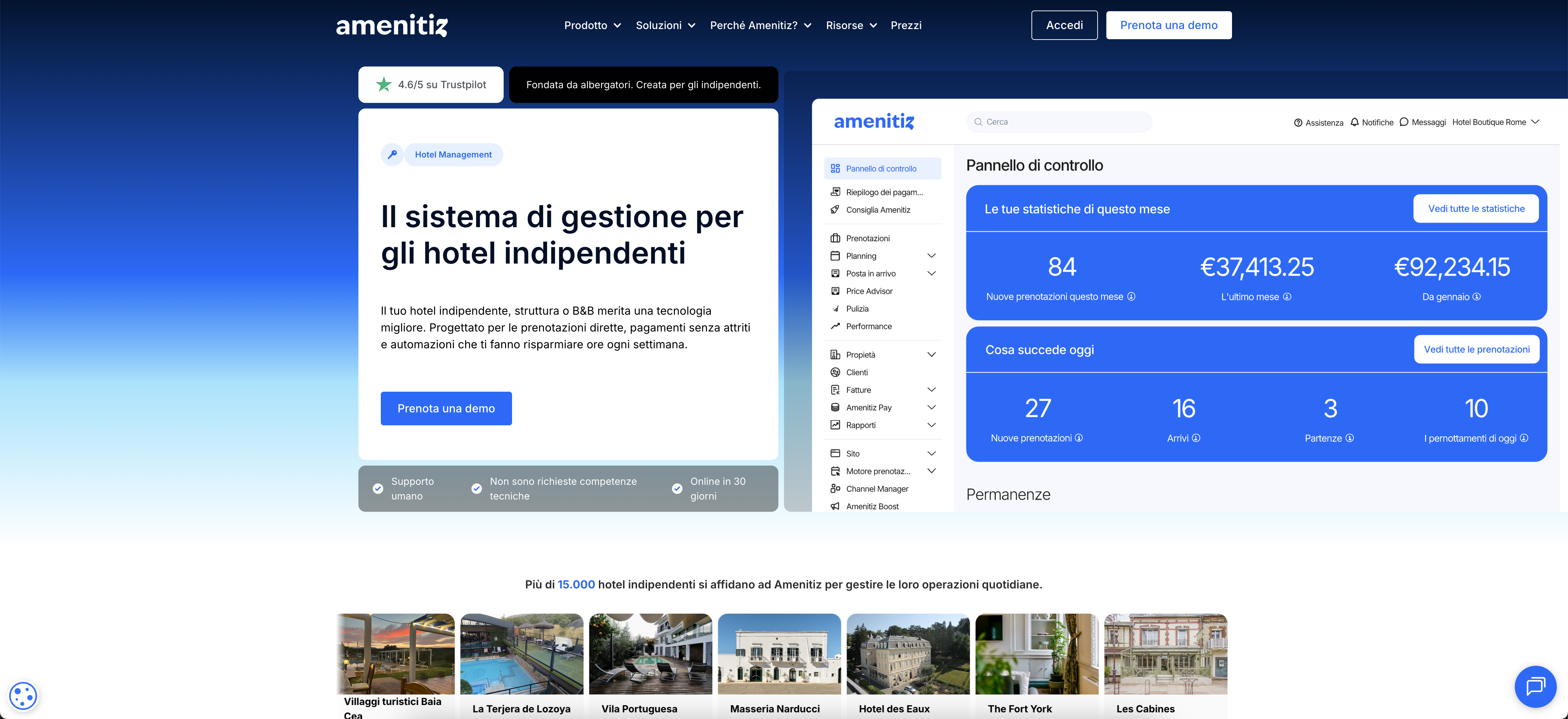Click Prenota una demo in the header
The width and height of the screenshot is (1568, 719).
tap(1169, 26)
